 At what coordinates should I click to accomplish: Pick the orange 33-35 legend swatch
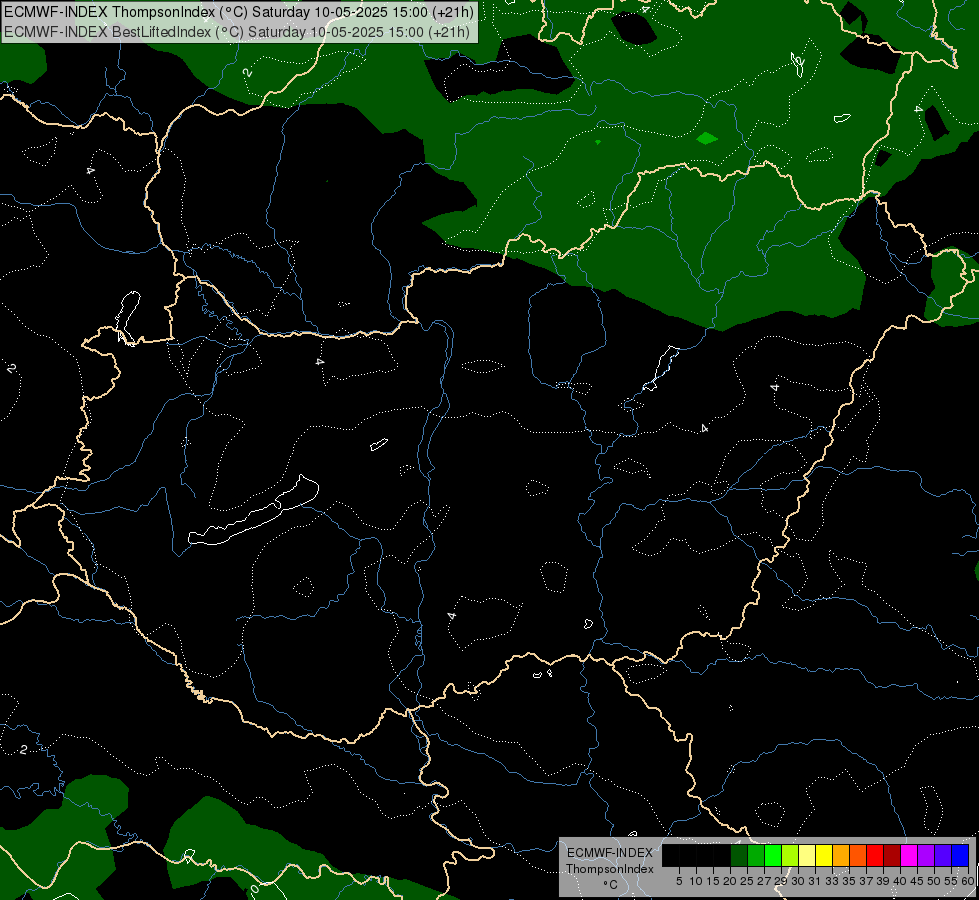[841, 855]
